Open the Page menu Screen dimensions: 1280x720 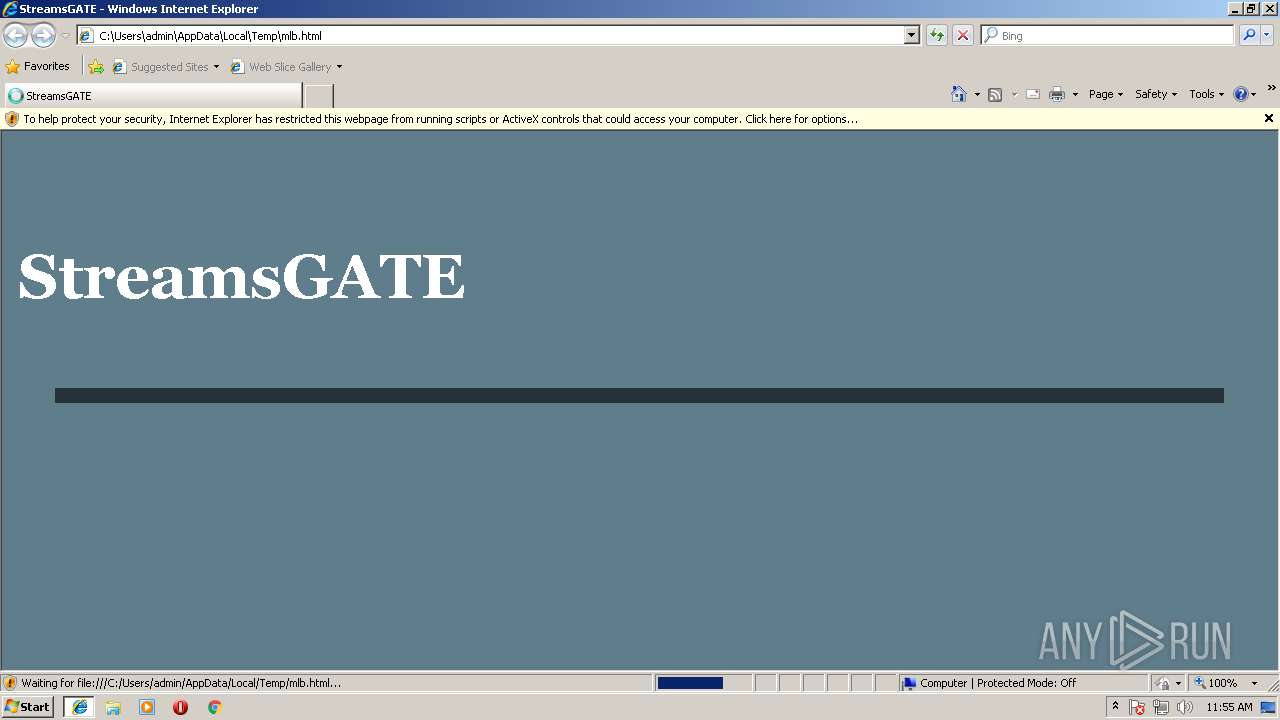(x=1106, y=94)
